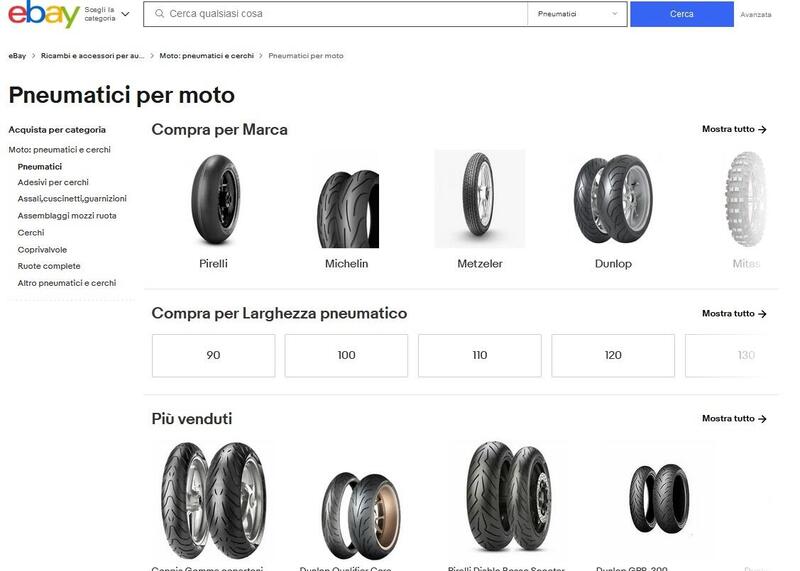Choose the Dunlop brand tire image
Screen dimensions: 800x571
pyautogui.click(x=613, y=199)
